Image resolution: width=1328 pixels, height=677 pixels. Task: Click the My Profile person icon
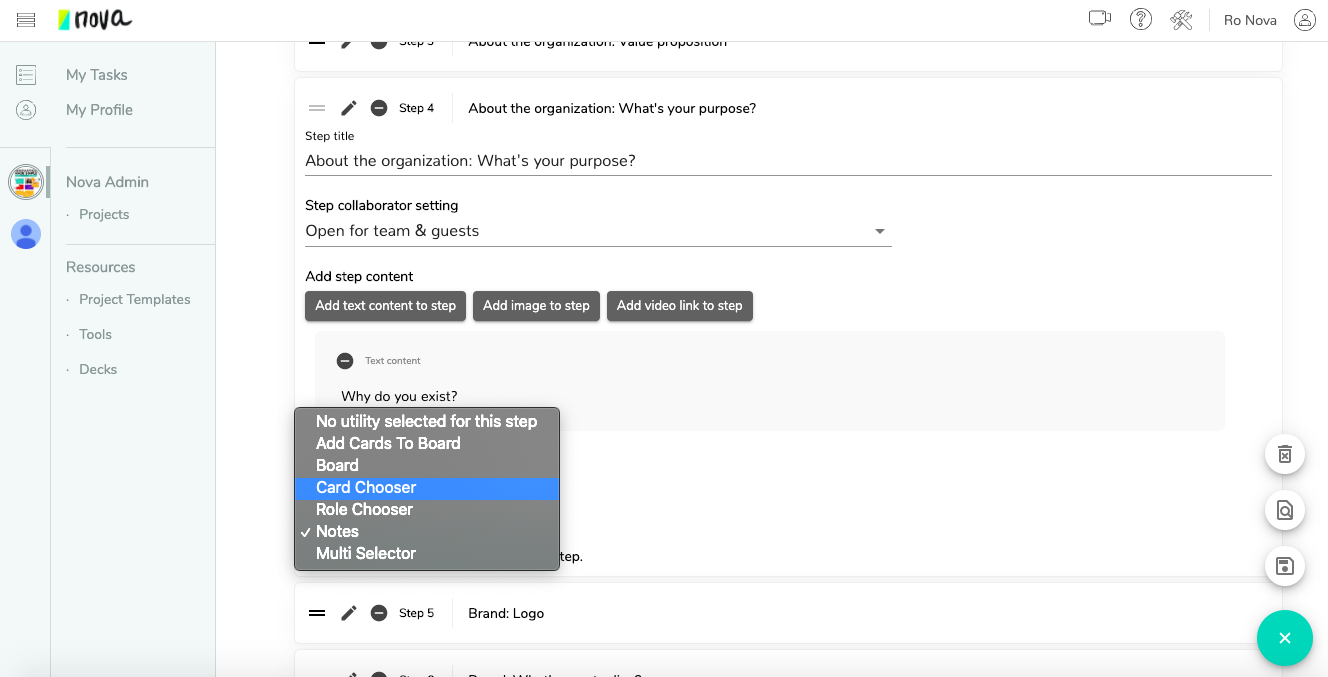coord(26,110)
